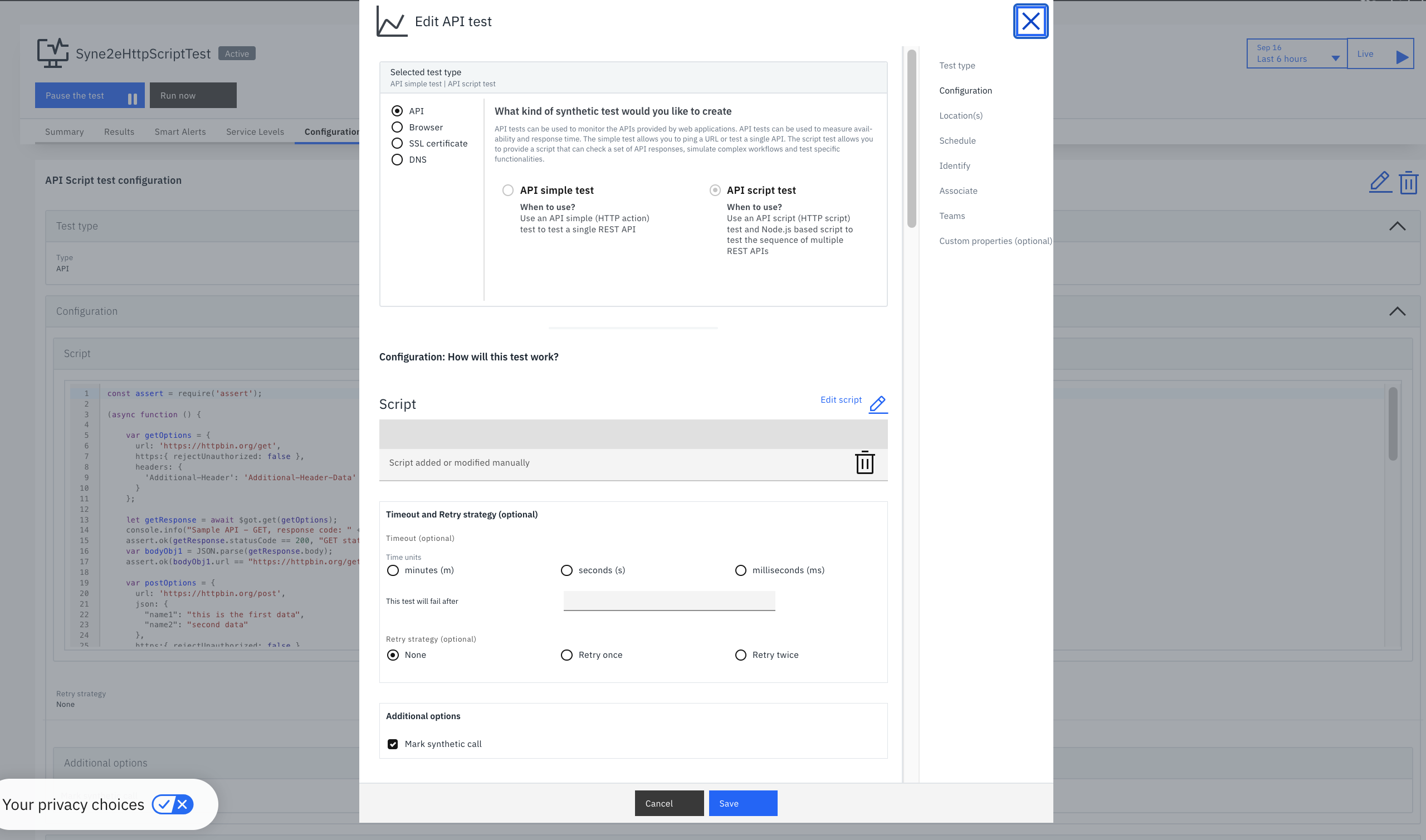Click the Edit script pencil icon

click(x=878, y=404)
